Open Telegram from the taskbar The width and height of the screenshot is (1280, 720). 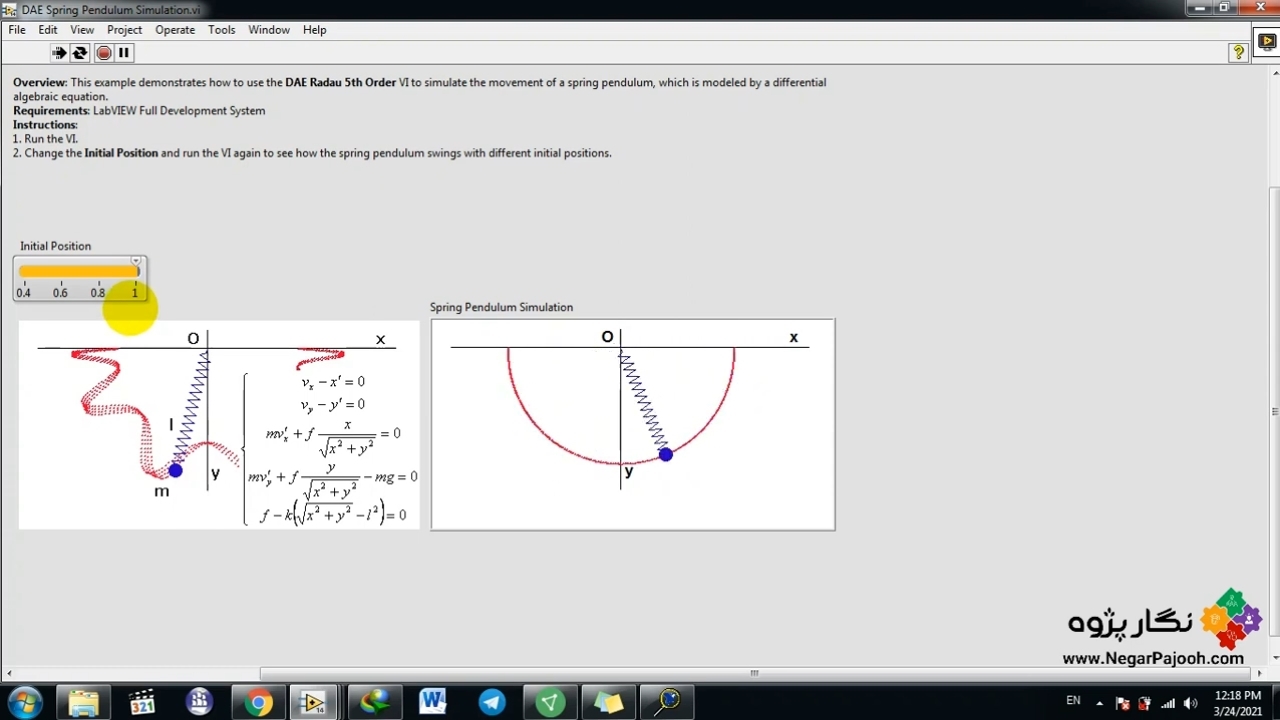[491, 702]
